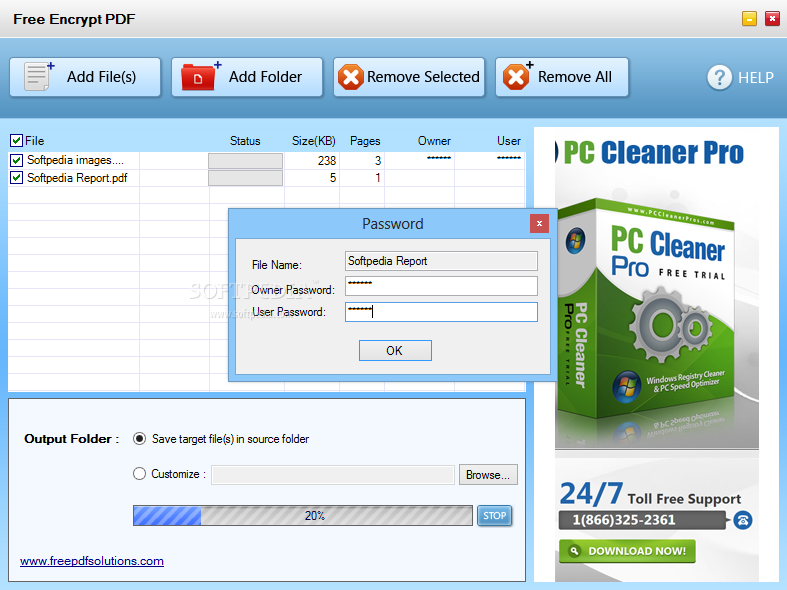
Task: Click the Add File(s) button label
Action: click(101, 77)
